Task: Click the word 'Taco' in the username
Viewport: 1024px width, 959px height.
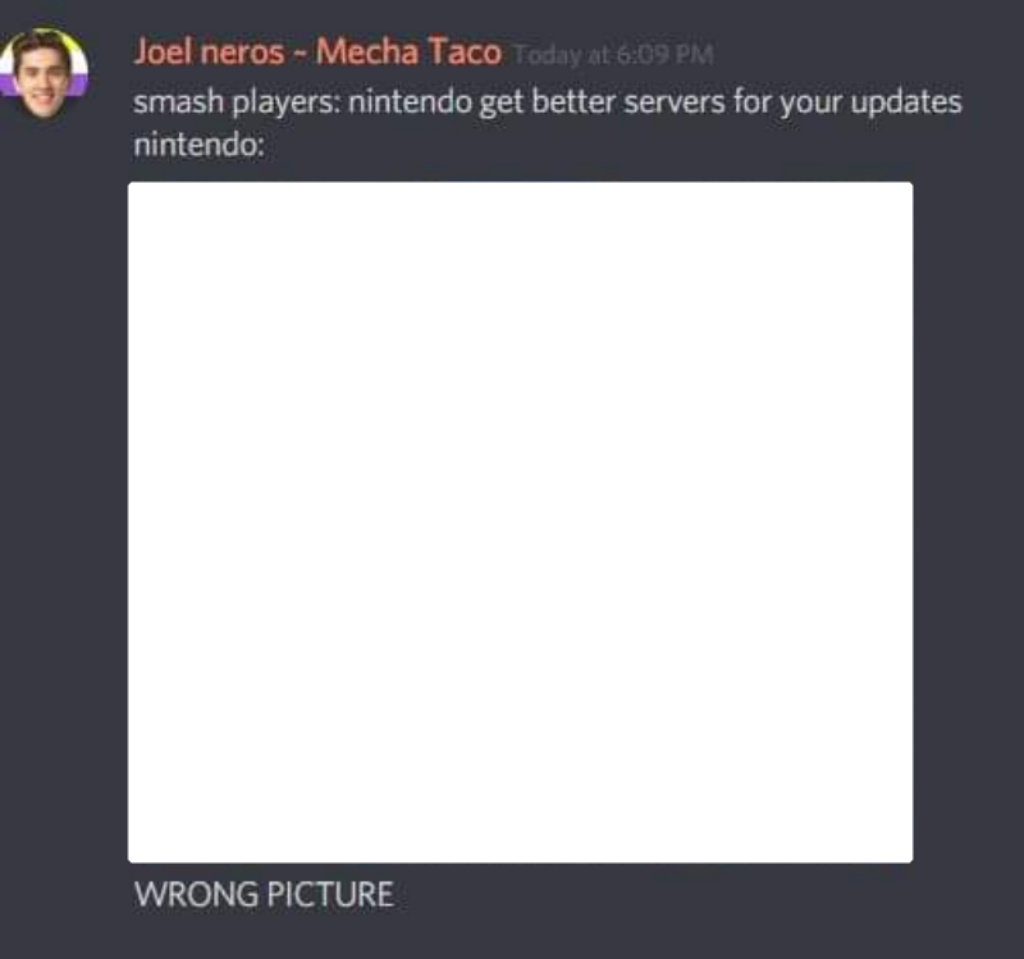Action: (465, 52)
